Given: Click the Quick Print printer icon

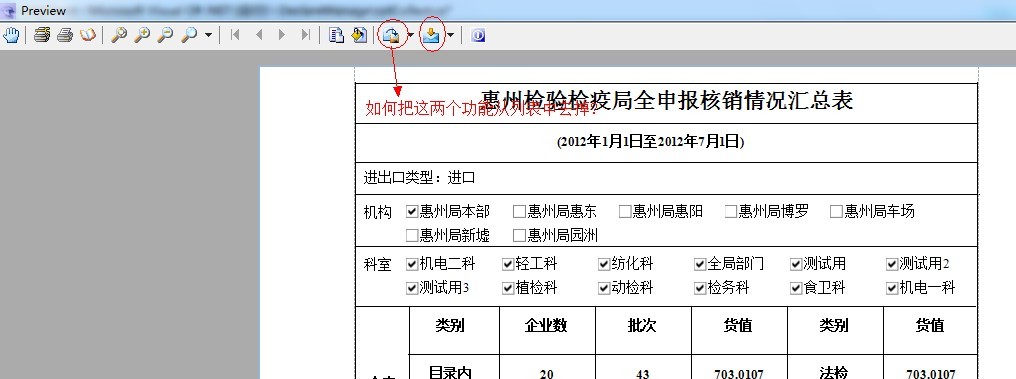Looking at the screenshot, I should point(65,35).
